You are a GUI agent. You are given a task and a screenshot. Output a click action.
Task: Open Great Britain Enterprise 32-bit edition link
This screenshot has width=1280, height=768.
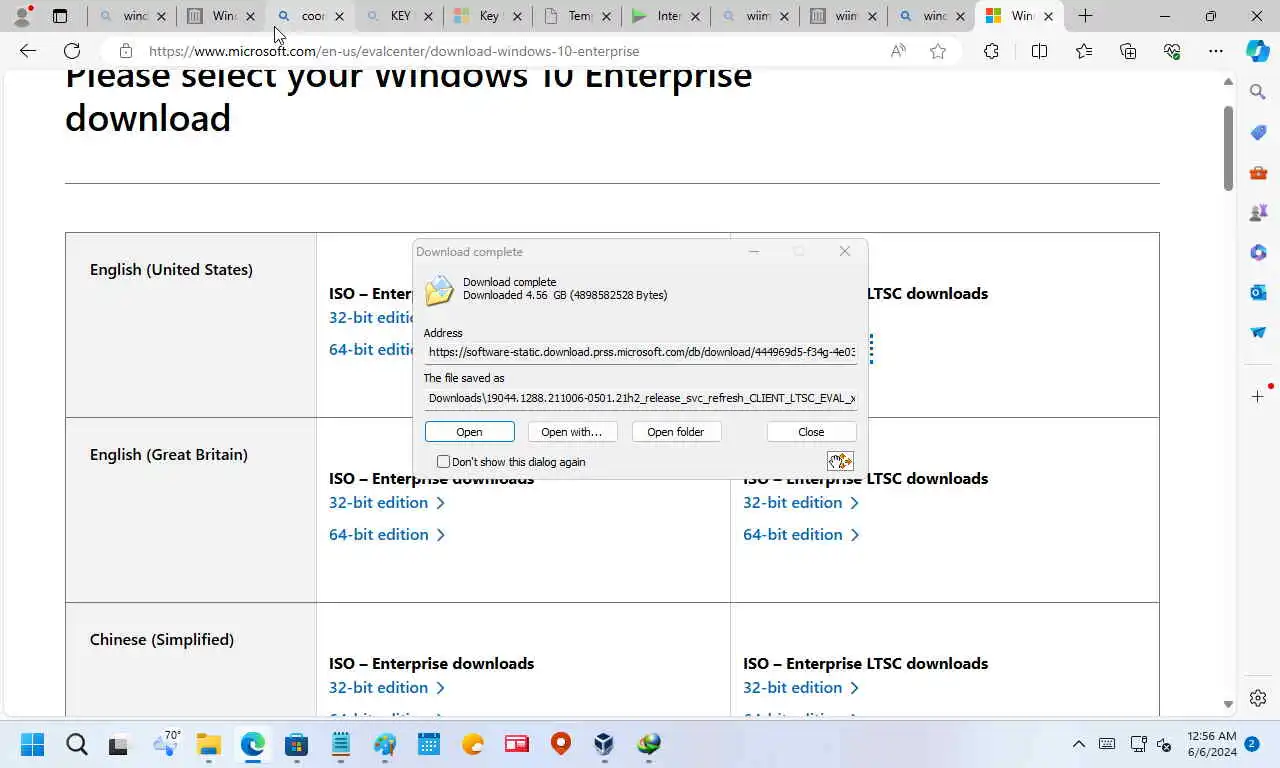[x=387, y=502]
